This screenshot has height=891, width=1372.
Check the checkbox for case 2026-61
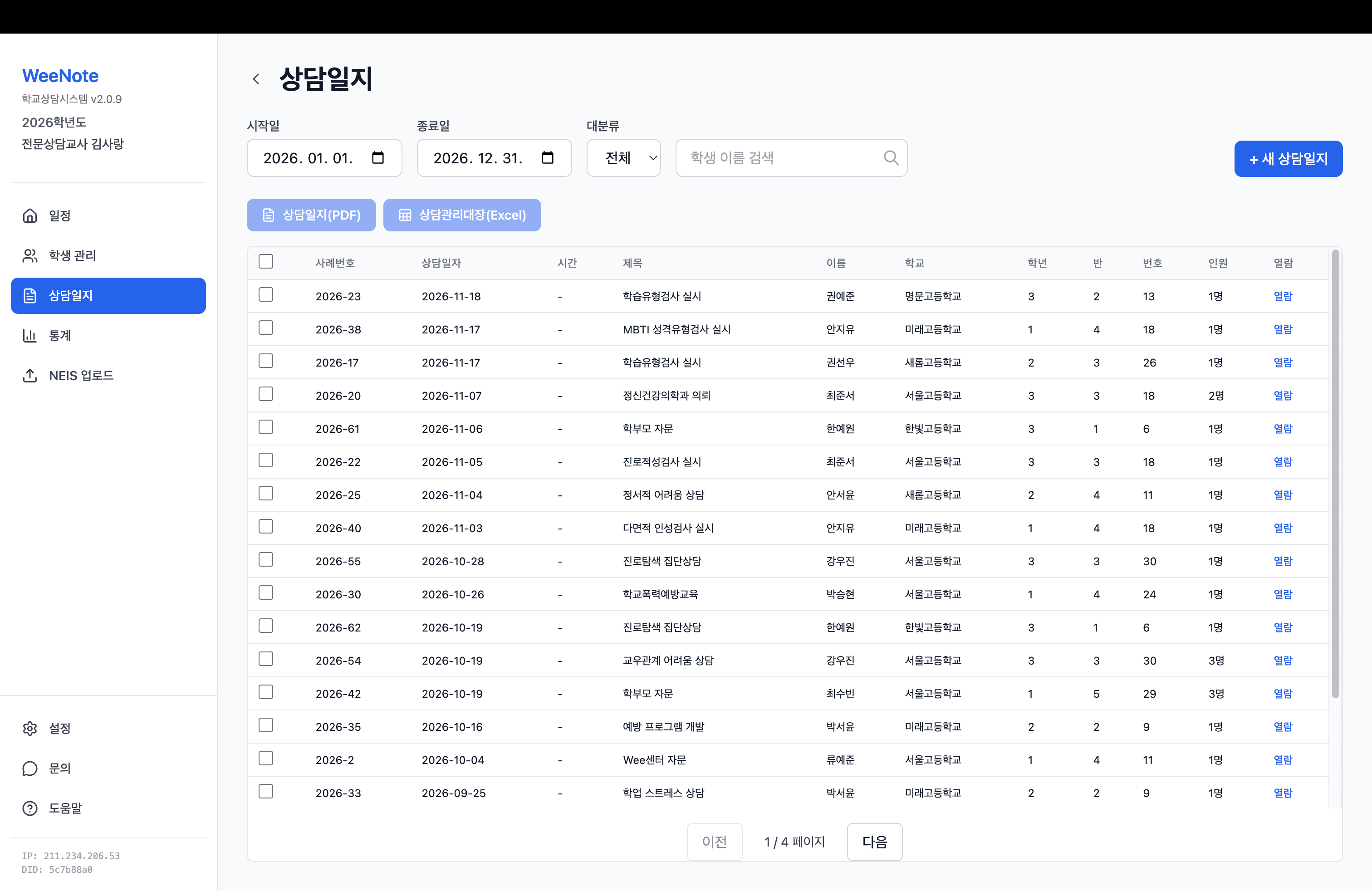tap(266, 427)
